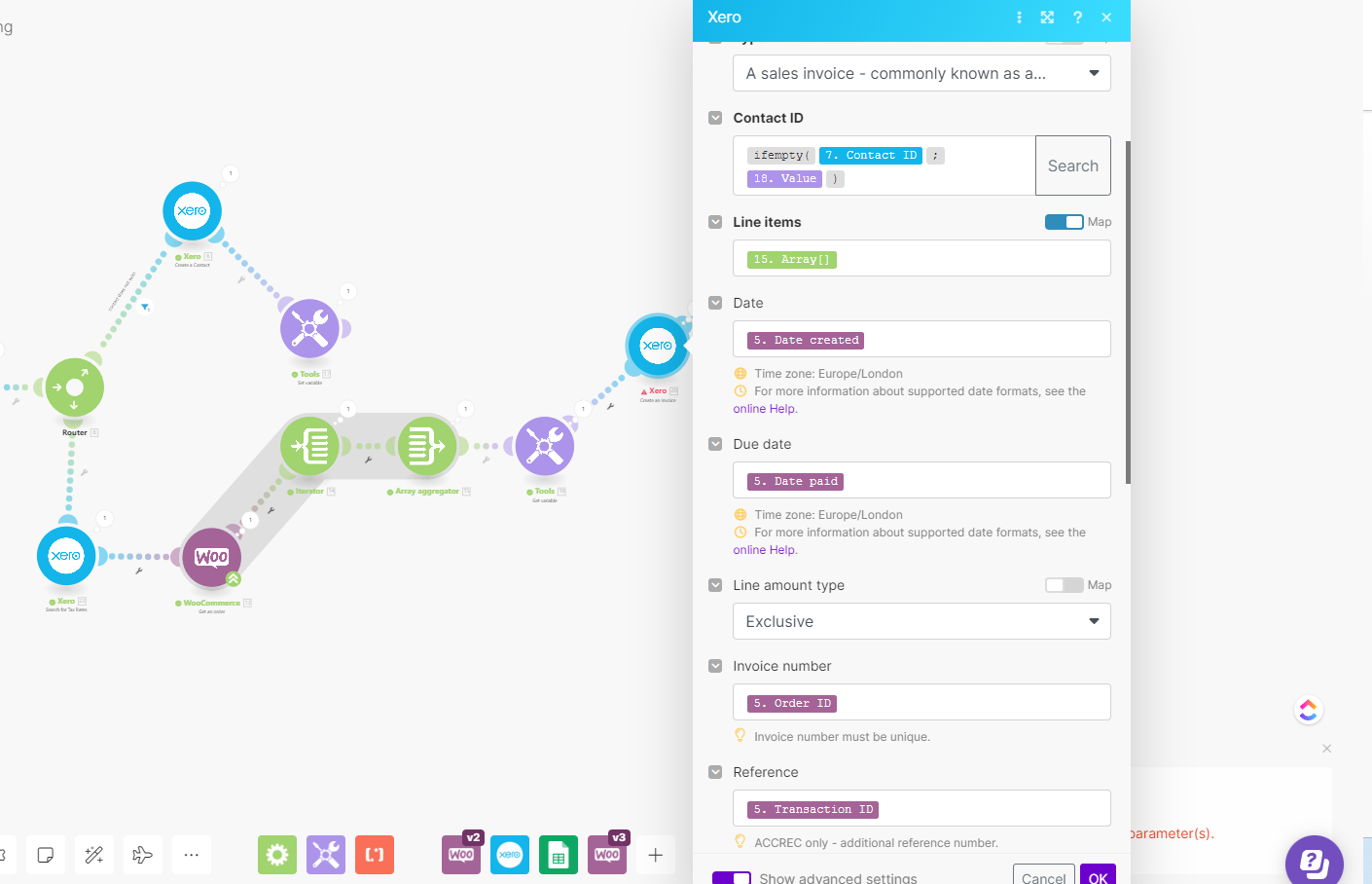The height and width of the screenshot is (884, 1372).
Task: Open the purple Tools favorite in toolbar
Action: tap(326, 855)
